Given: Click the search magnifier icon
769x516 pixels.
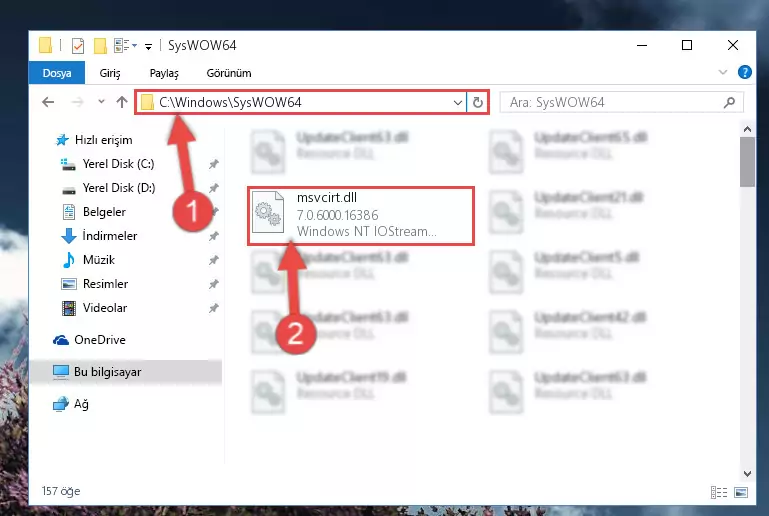Looking at the screenshot, I should tap(729, 102).
